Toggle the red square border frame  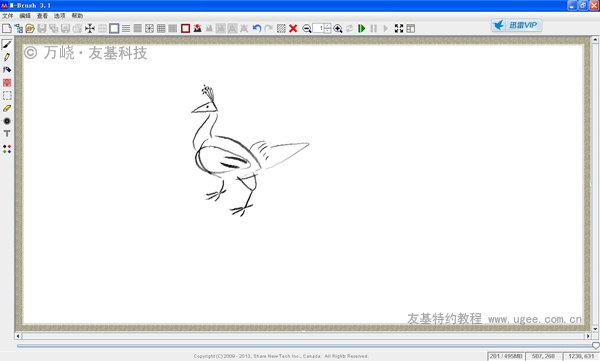[186, 28]
